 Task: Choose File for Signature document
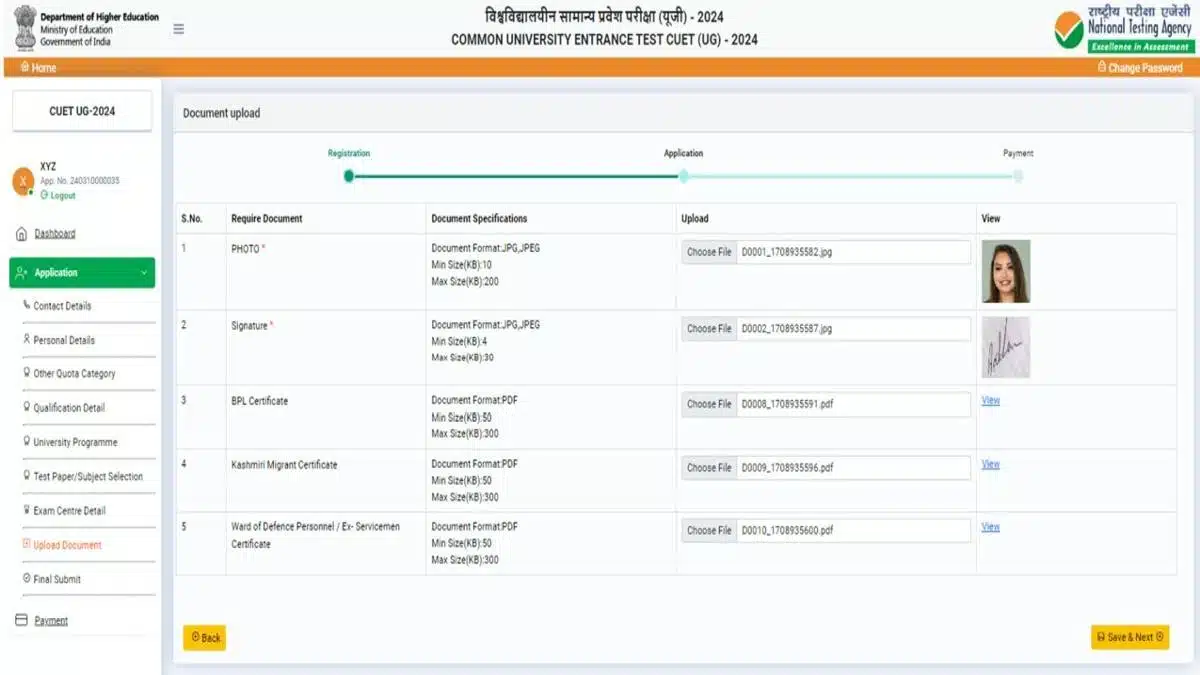pyautogui.click(x=709, y=329)
